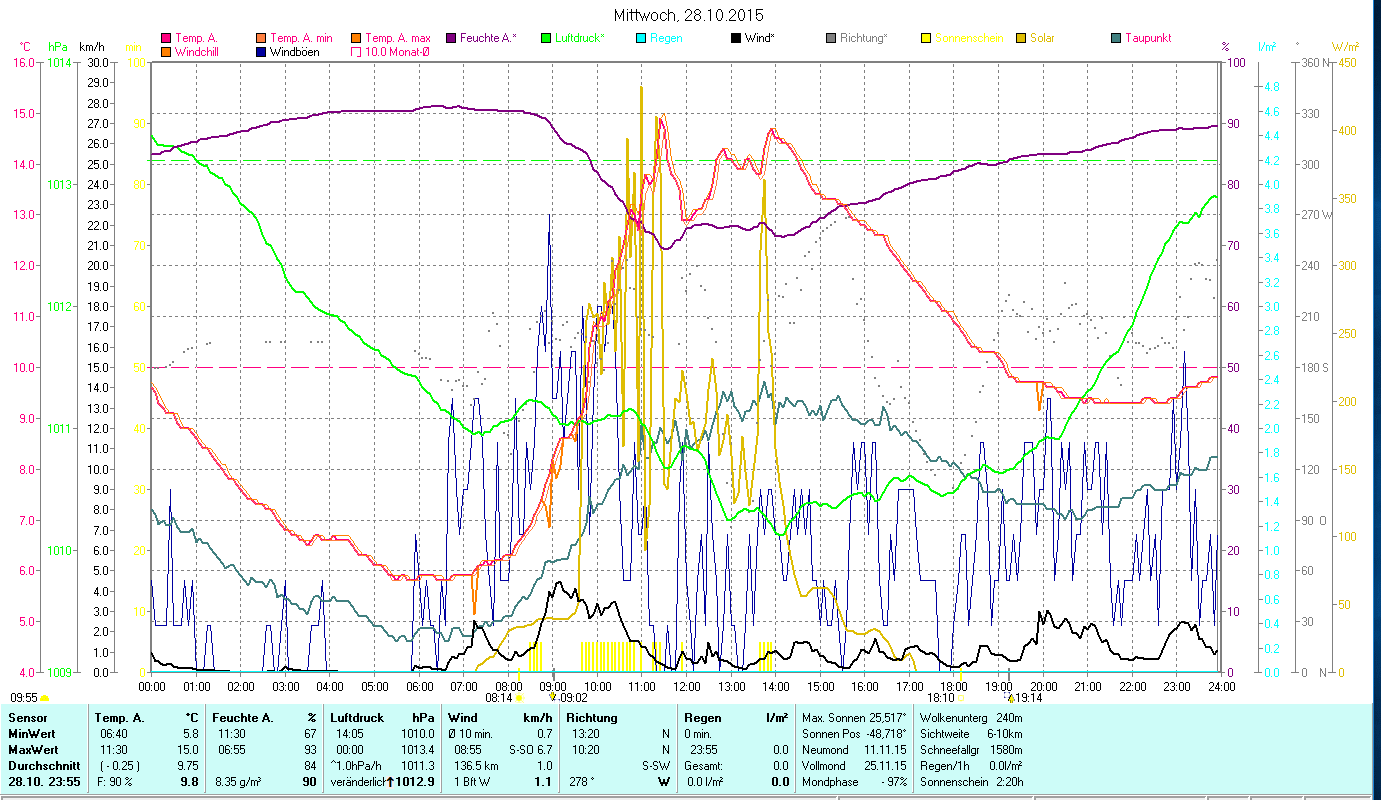Screen dimensions: 1381x800
Task: Click the "Vollmond 25.11.15" entry
Action: tap(854, 765)
